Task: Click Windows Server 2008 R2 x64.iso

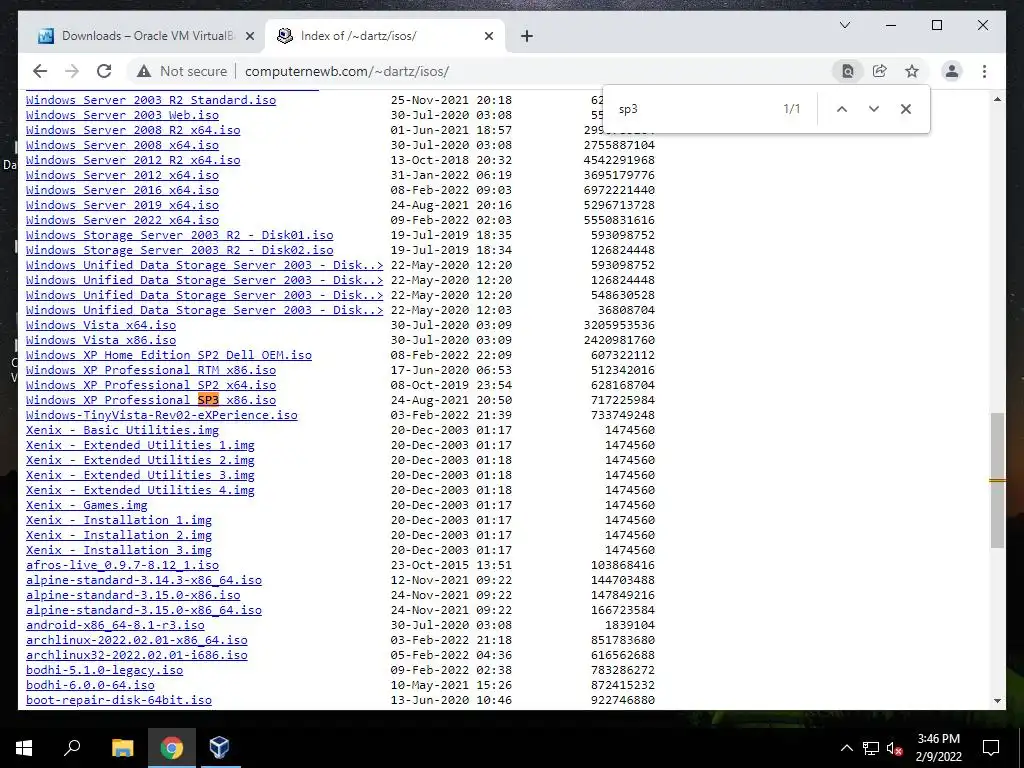Action: click(133, 130)
